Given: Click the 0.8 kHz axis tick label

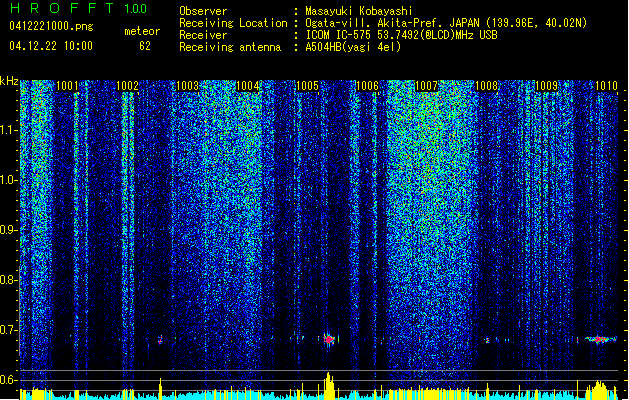Looking at the screenshot, I should [x=9, y=280].
